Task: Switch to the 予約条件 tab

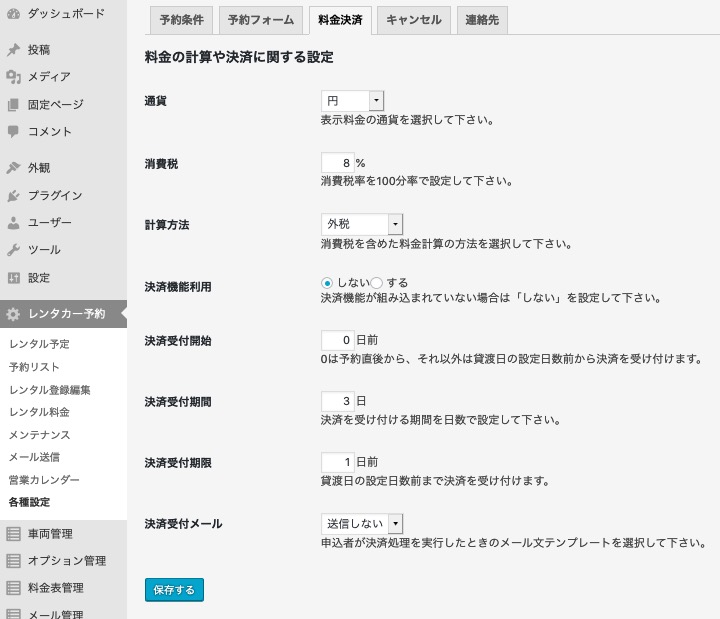Action: (180, 20)
